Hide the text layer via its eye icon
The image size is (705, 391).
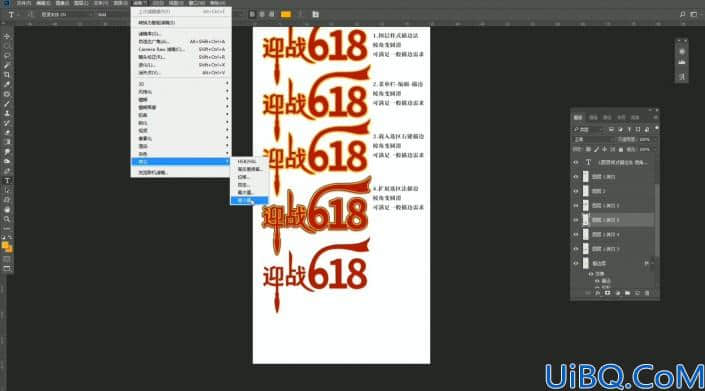(576, 162)
